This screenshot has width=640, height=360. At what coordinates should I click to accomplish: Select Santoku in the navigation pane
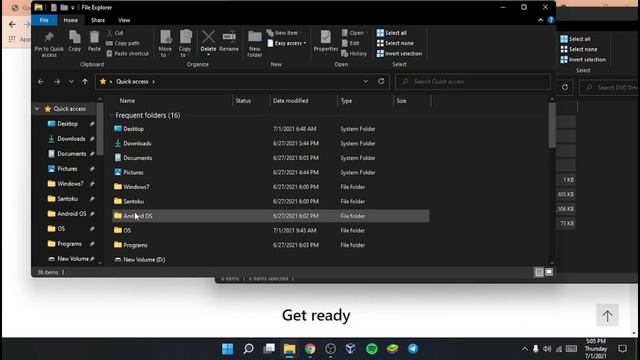67,199
